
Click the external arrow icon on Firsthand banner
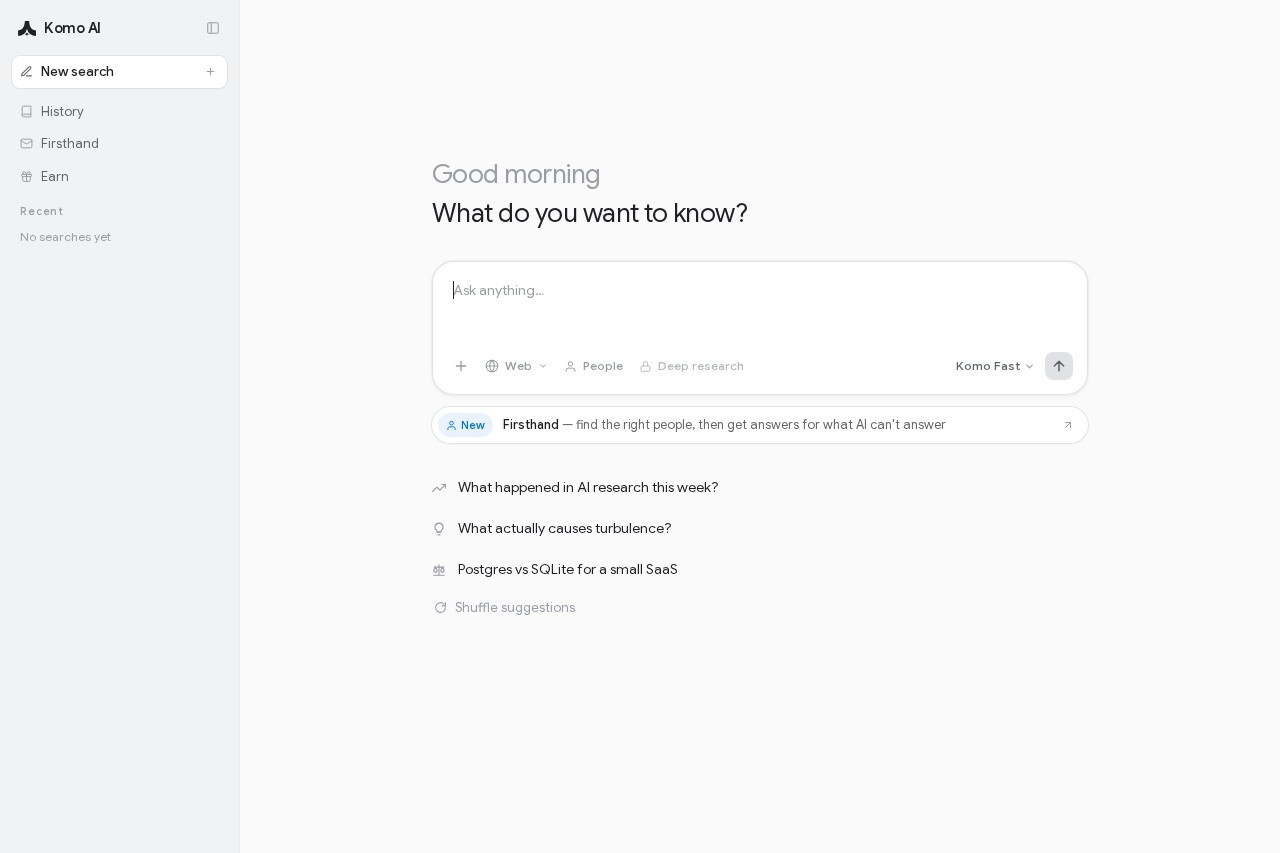click(x=1068, y=425)
